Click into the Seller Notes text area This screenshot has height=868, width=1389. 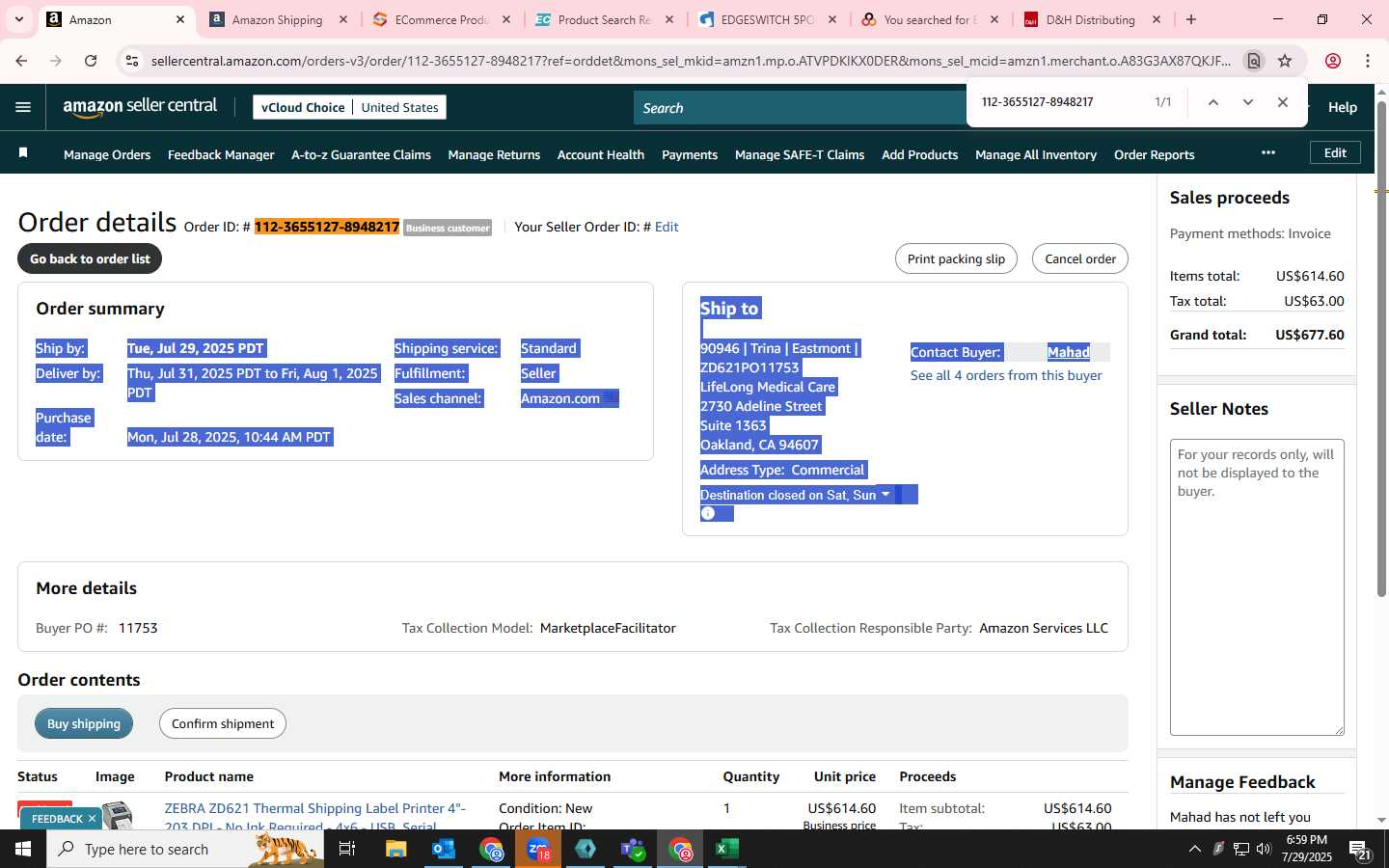coord(1257,587)
